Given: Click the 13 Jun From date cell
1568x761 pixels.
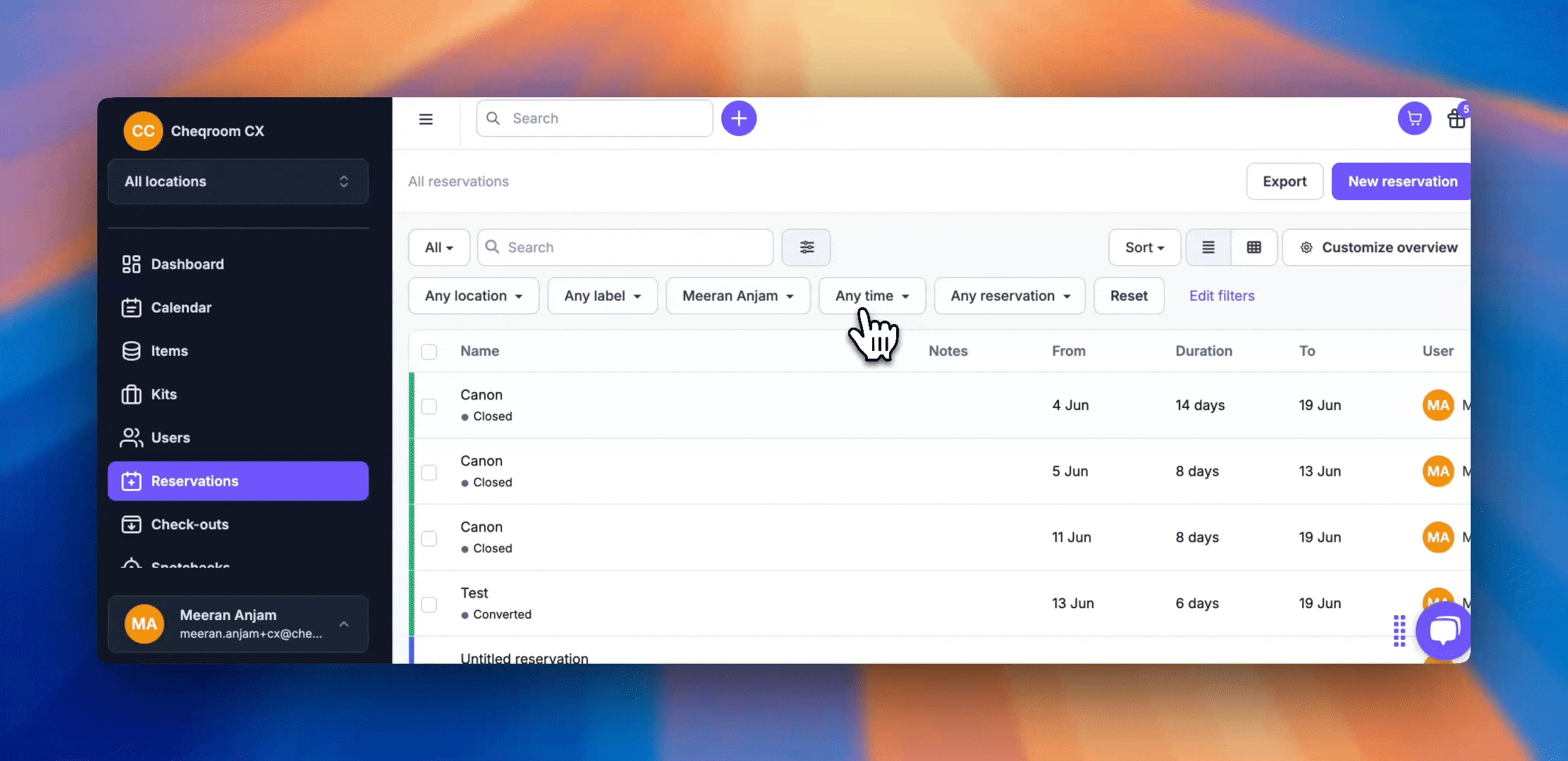Looking at the screenshot, I should [1073, 603].
